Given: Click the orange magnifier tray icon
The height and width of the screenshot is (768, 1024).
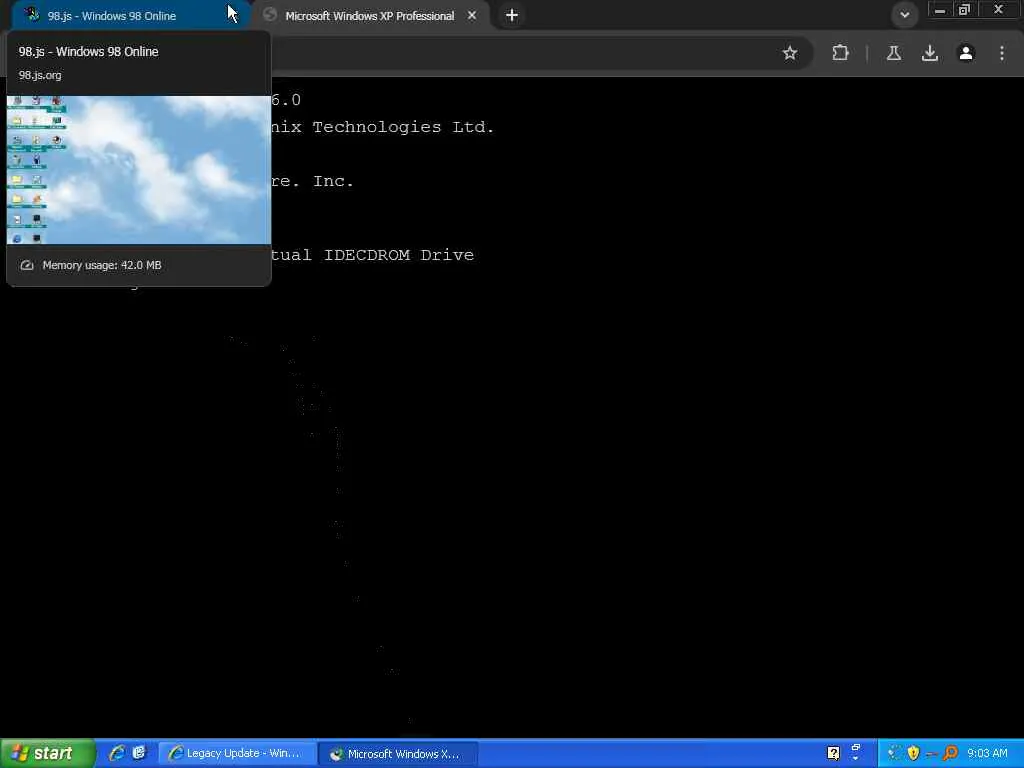Looking at the screenshot, I should coord(951,753).
